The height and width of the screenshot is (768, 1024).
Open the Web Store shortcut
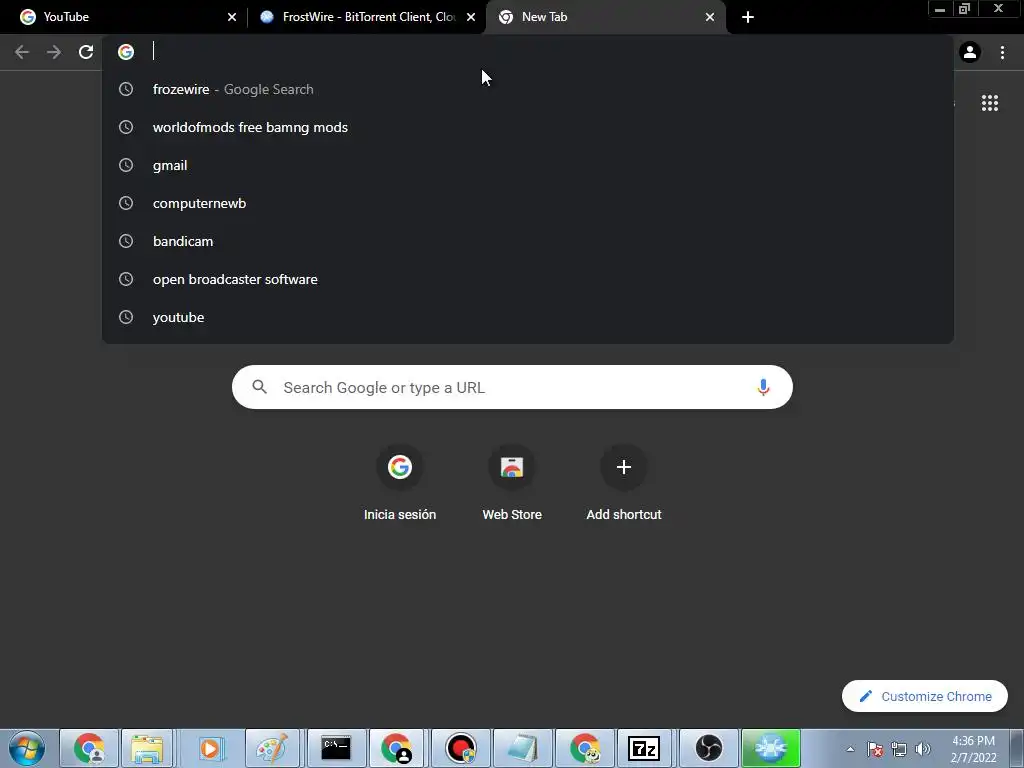pyautogui.click(x=512, y=483)
